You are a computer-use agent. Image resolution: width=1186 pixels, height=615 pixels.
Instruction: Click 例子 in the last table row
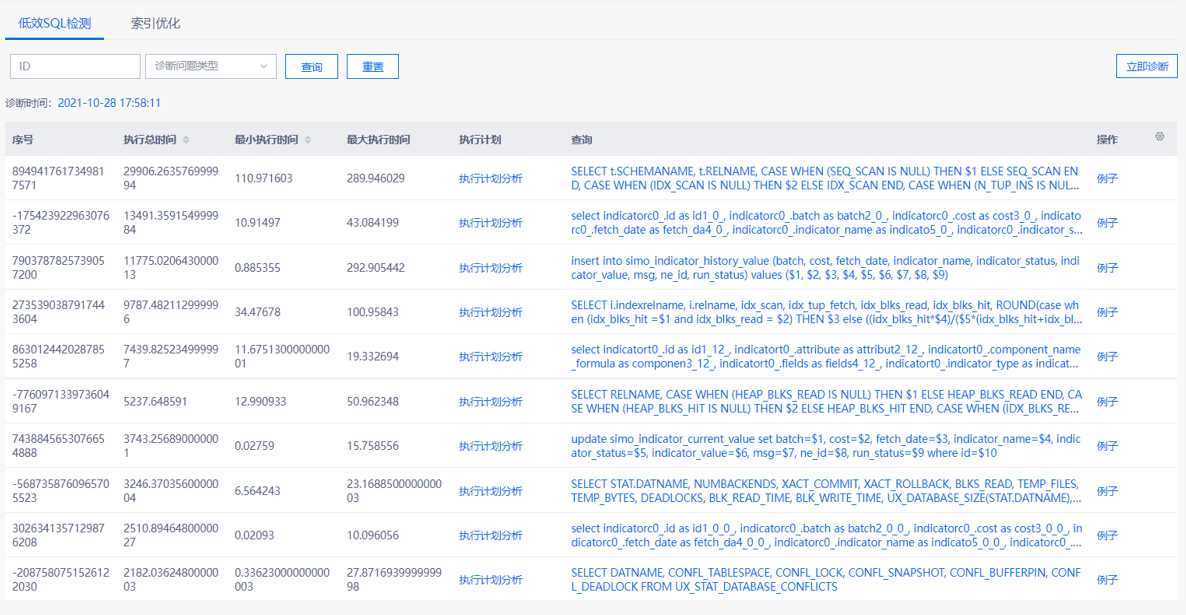[1107, 580]
